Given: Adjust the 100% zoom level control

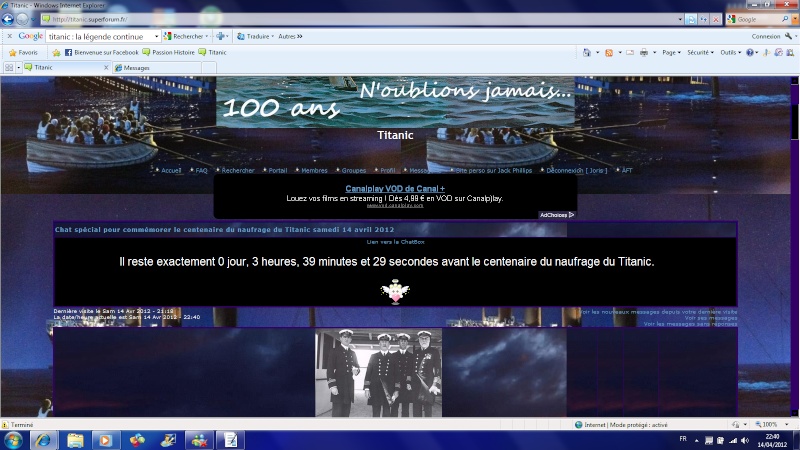Looking at the screenshot, I should pyautogui.click(x=771, y=424).
